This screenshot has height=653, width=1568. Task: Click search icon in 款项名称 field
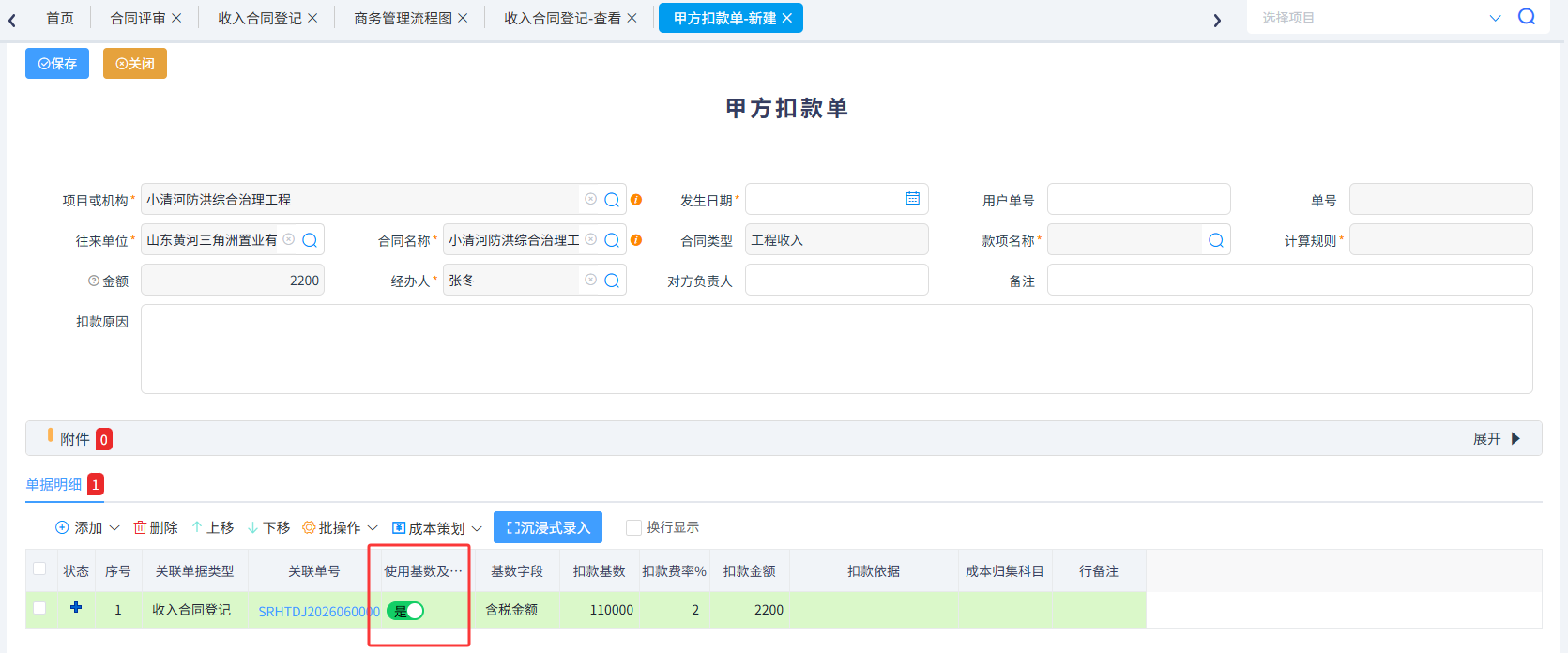[1216, 240]
